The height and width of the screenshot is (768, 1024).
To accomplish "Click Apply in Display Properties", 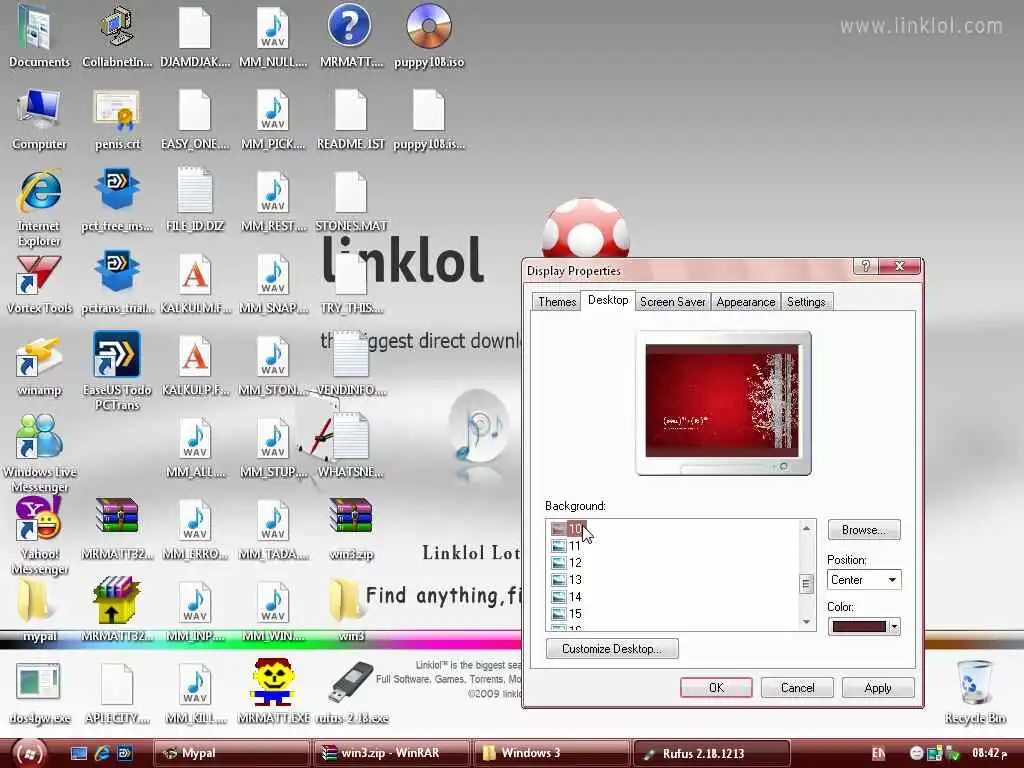I will [878, 688].
